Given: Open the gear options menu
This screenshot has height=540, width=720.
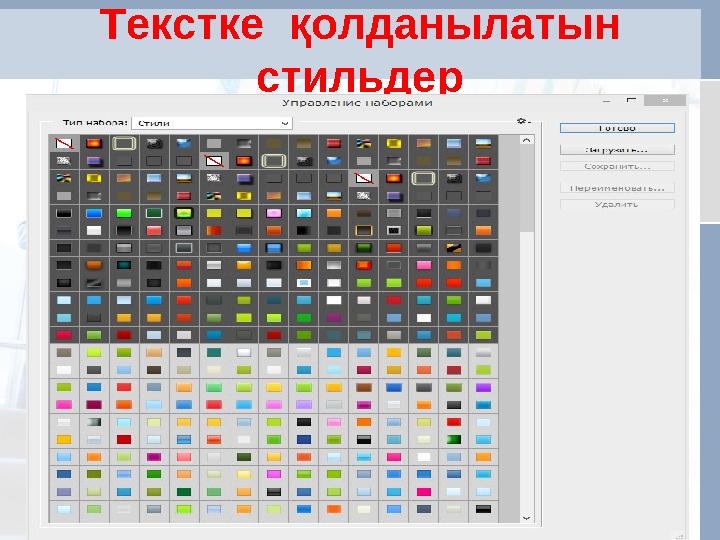Looking at the screenshot, I should [523, 121].
